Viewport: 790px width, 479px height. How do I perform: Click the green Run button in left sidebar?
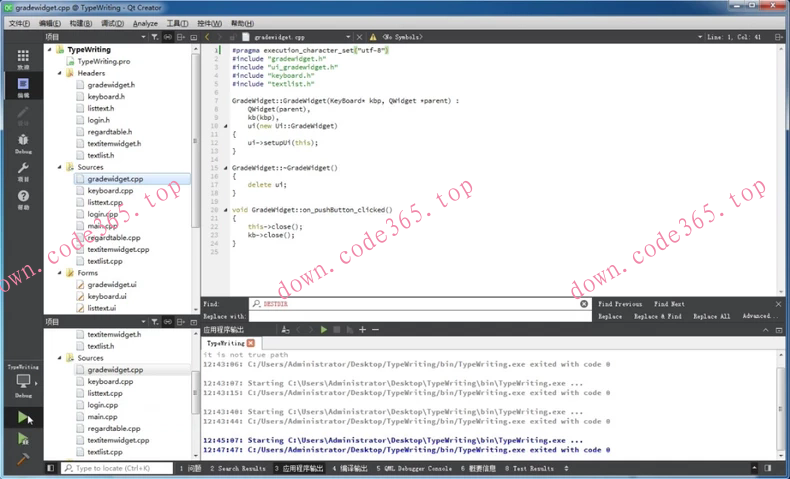point(23,418)
